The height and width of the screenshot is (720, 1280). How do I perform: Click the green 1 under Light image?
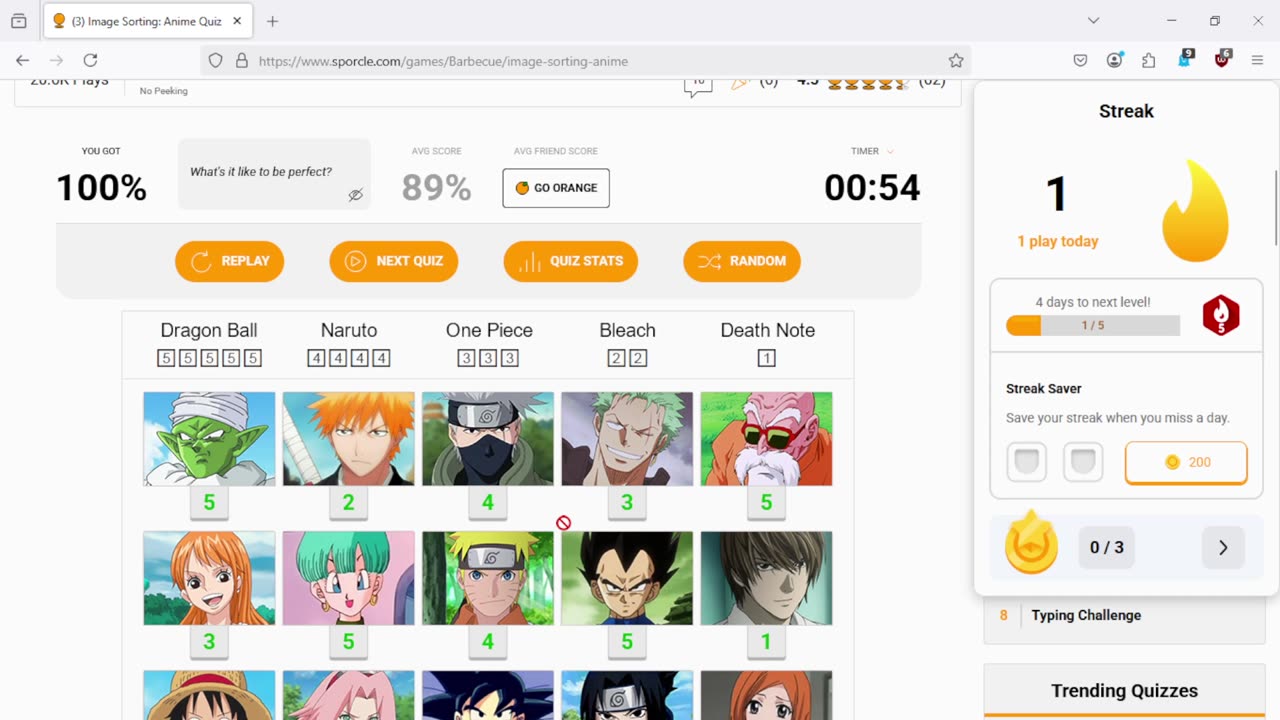766,642
